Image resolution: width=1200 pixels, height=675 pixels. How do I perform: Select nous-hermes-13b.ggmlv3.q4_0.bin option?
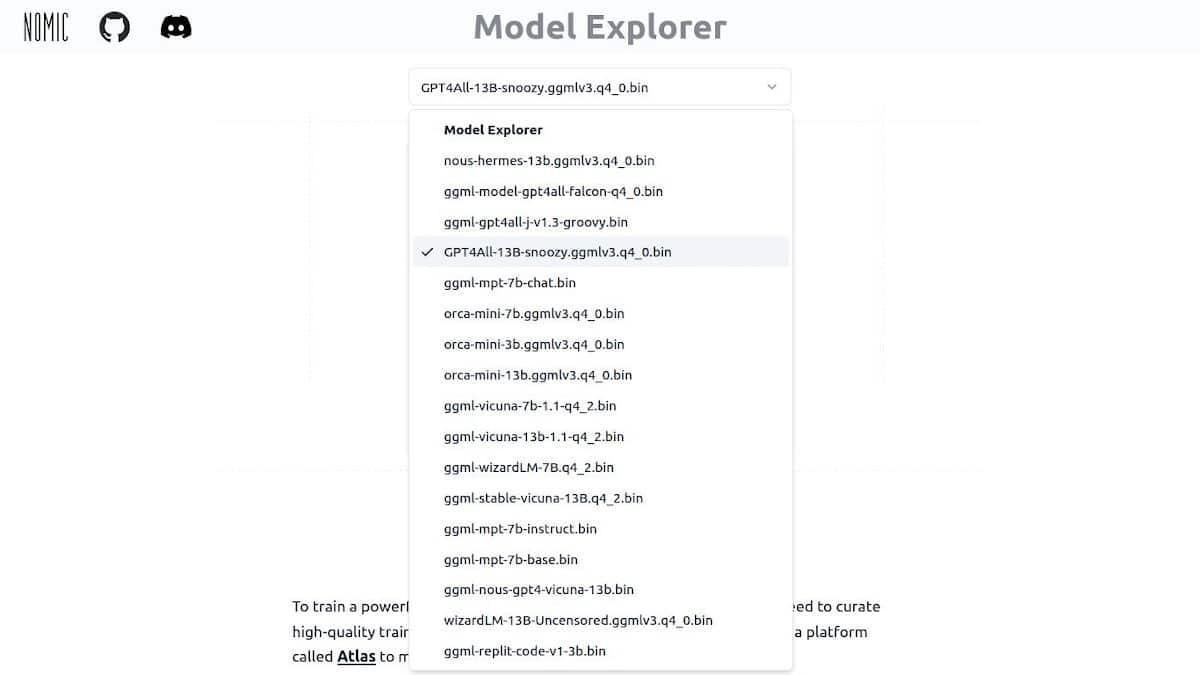(x=549, y=160)
